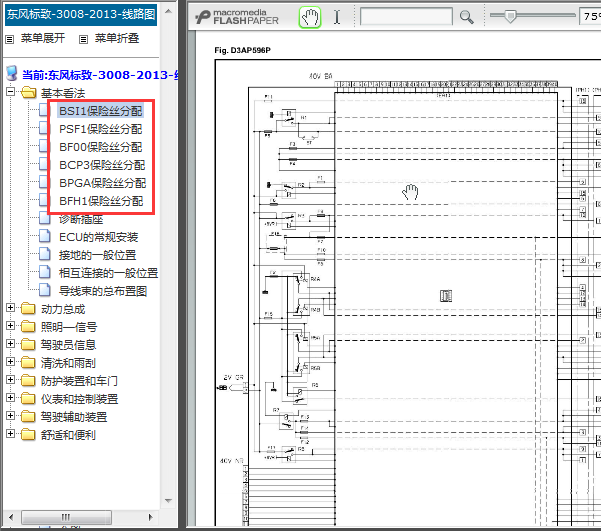601x531 pixels.
Task: Click the horizontal scrollbar left arrow
Action: 11,517
